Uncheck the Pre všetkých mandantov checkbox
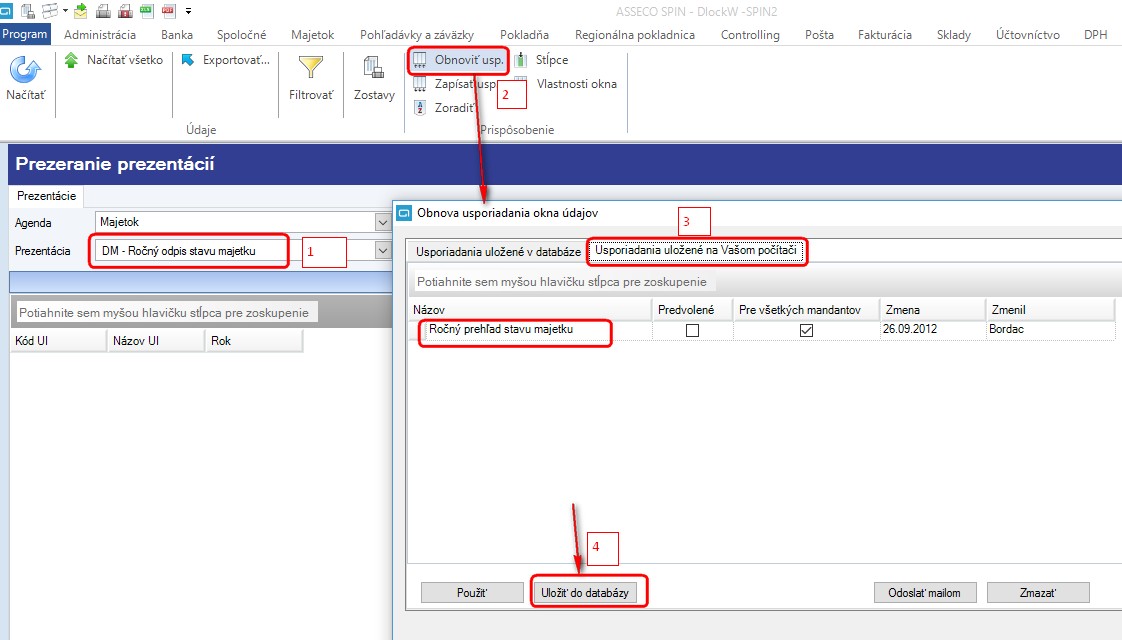The height and width of the screenshot is (640, 1122). [806, 330]
